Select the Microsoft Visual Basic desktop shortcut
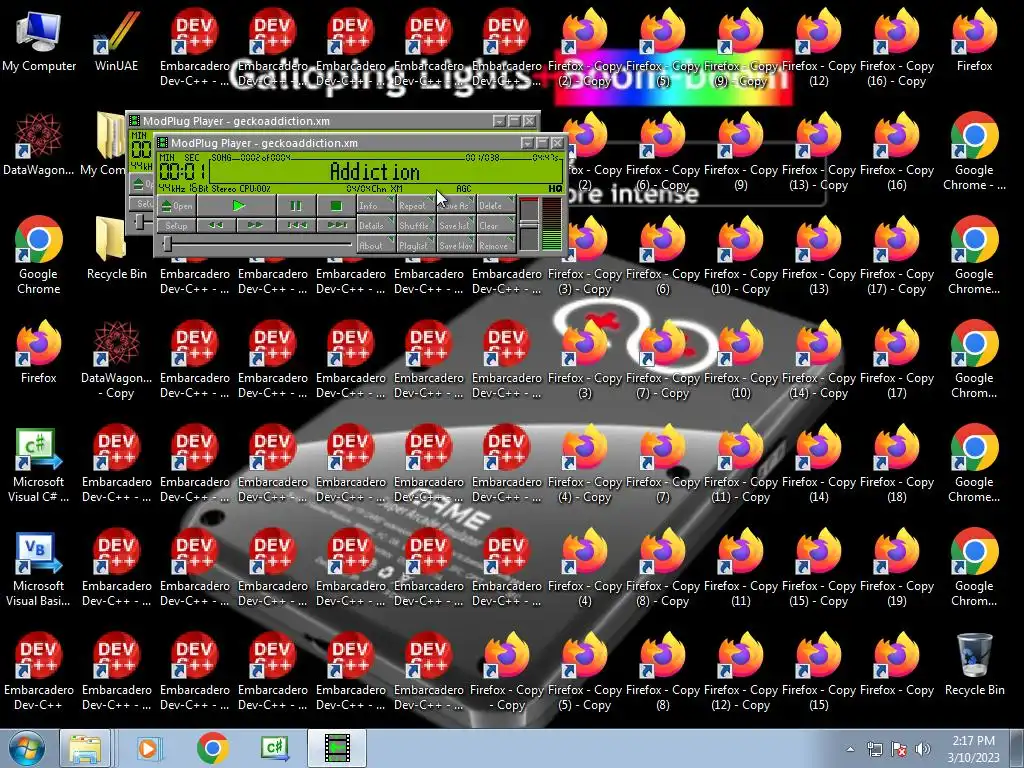This screenshot has width=1024, height=768. tap(39, 568)
